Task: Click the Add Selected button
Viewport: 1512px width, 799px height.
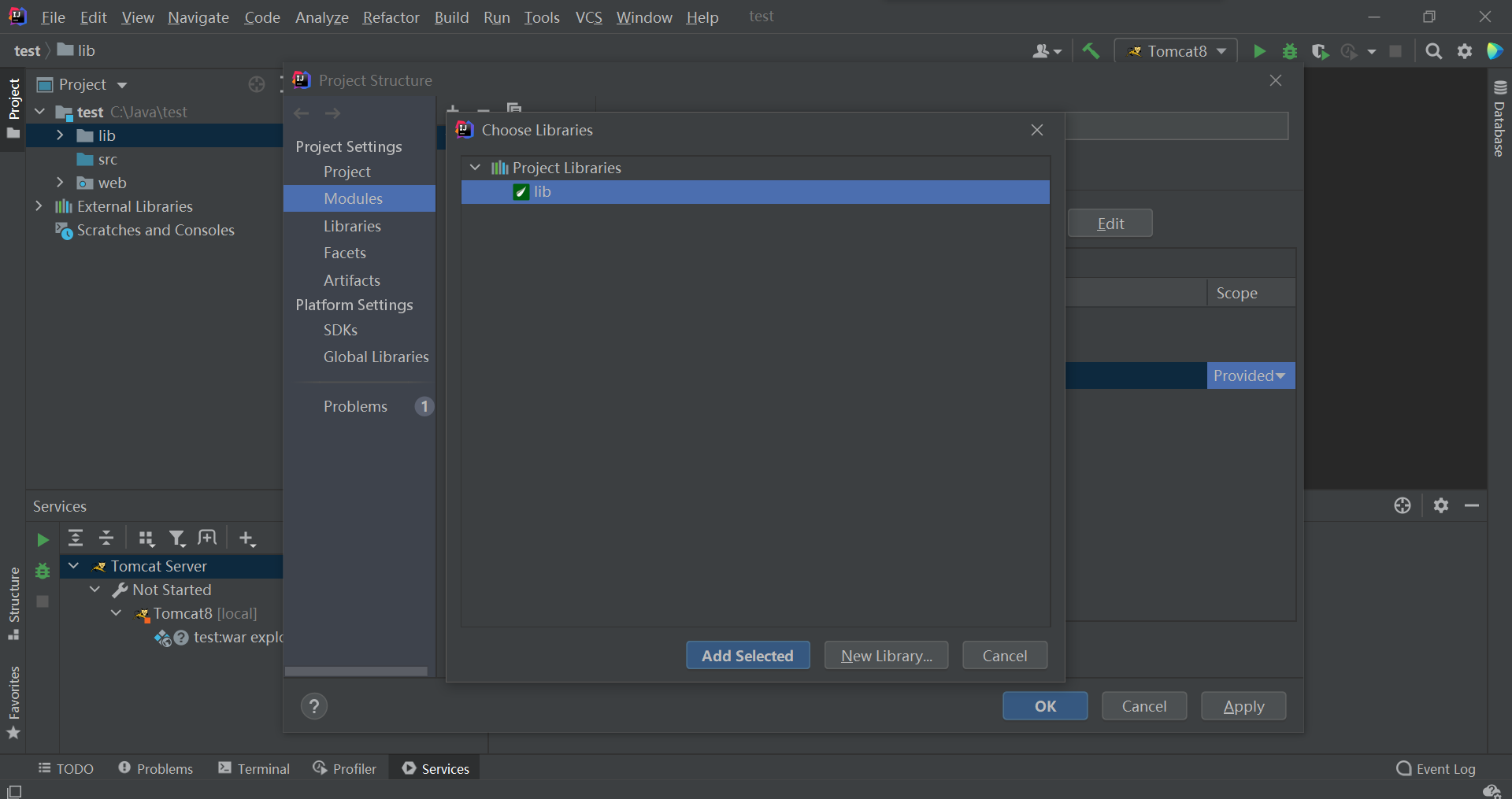Action: pyautogui.click(x=747, y=656)
